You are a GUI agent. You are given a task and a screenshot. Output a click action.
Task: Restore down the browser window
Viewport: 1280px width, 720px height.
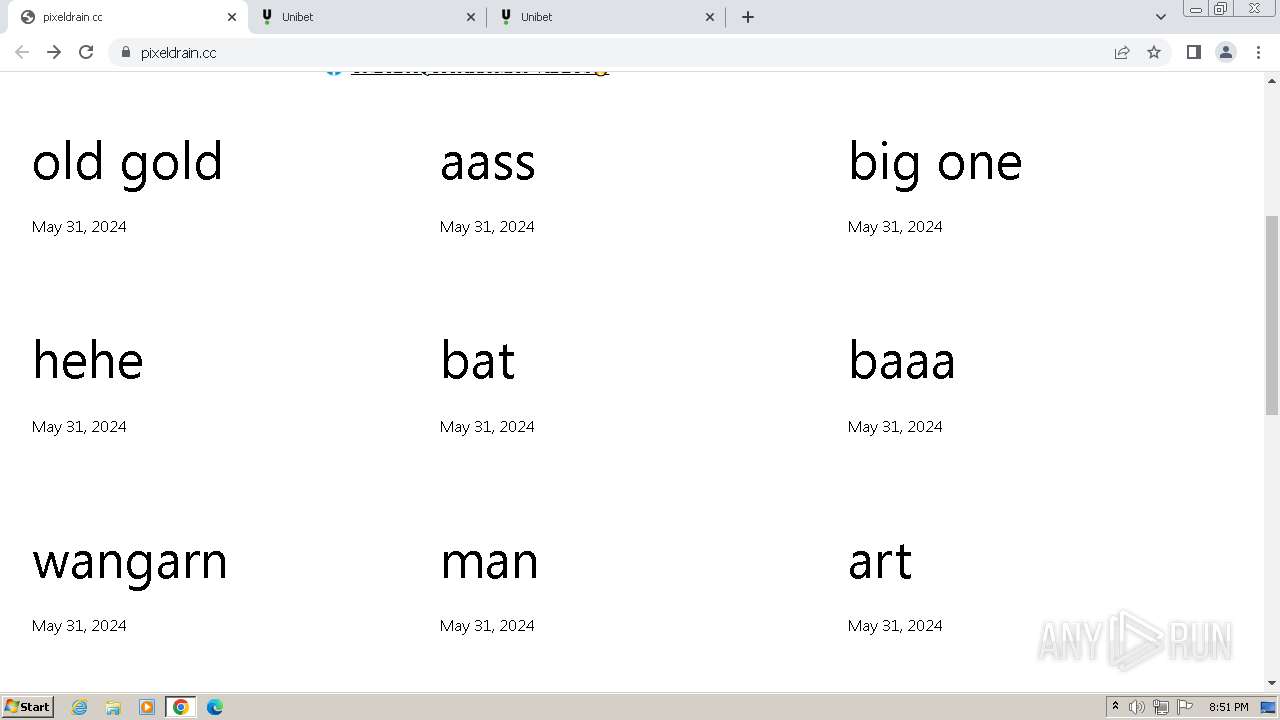(x=1221, y=9)
